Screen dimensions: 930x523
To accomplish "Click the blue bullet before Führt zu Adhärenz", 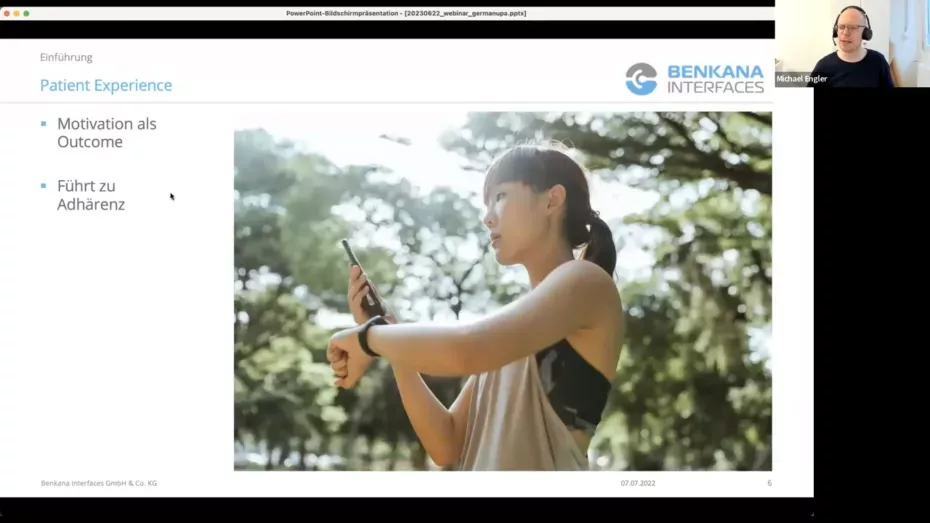I will (x=43, y=186).
